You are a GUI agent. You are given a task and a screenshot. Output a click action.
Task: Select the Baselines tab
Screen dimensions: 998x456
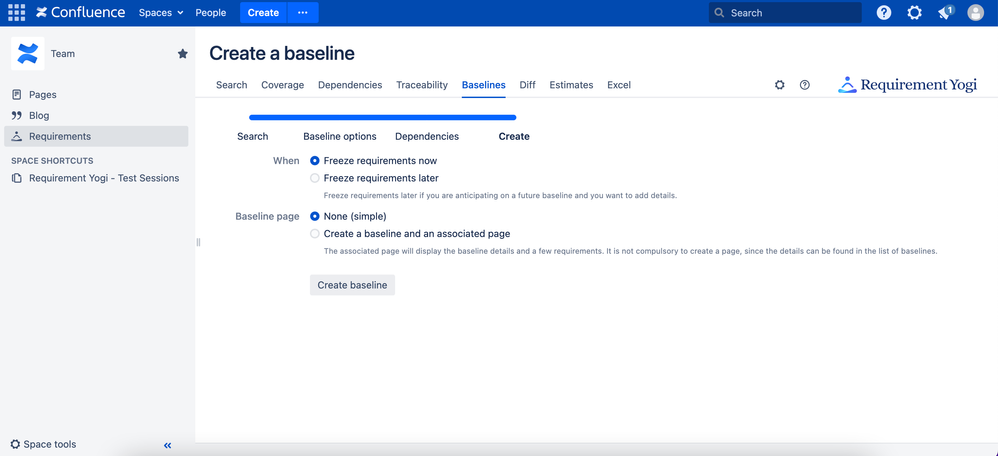(x=484, y=85)
